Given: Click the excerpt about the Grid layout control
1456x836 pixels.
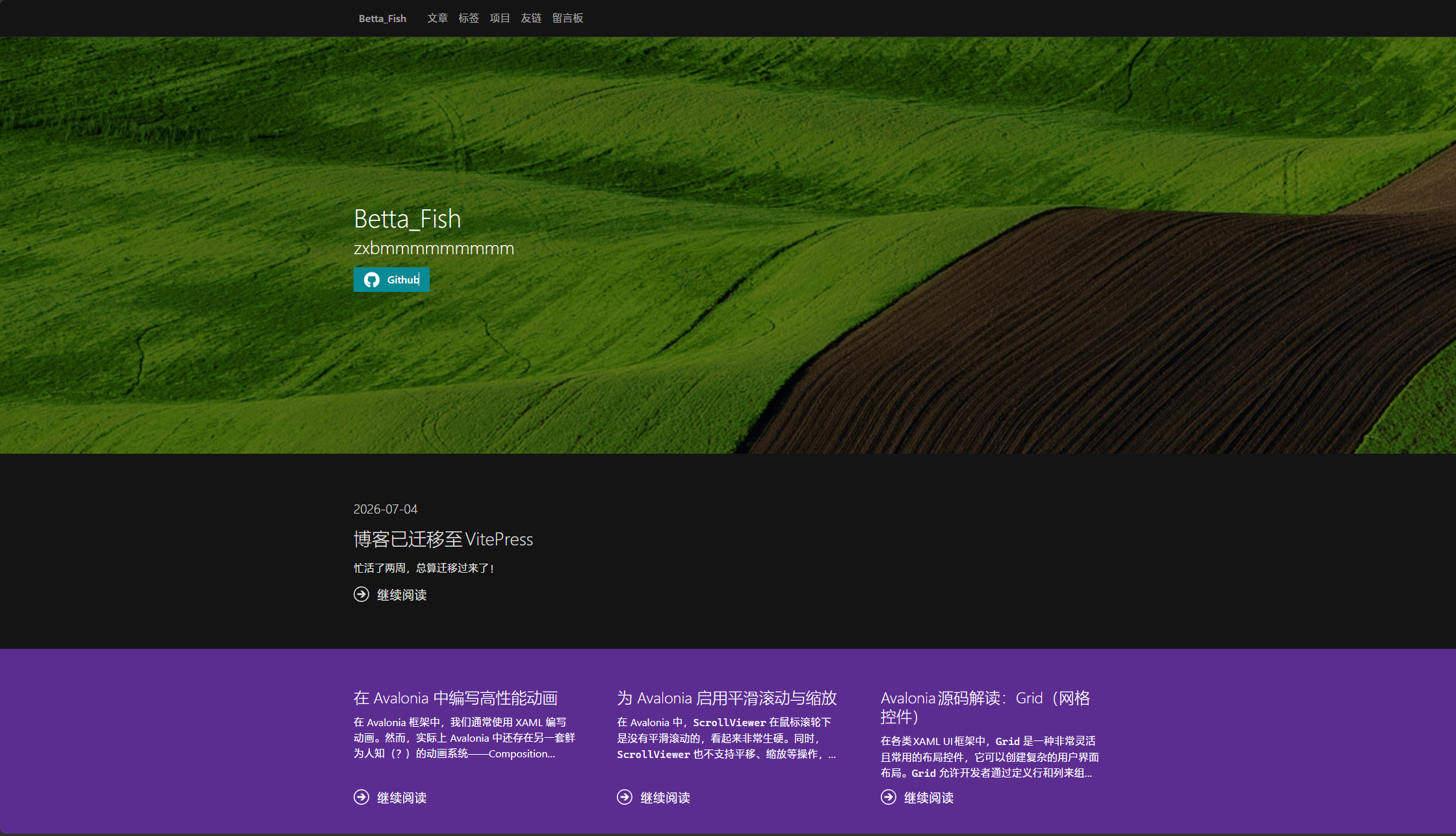Looking at the screenshot, I should [x=990, y=757].
